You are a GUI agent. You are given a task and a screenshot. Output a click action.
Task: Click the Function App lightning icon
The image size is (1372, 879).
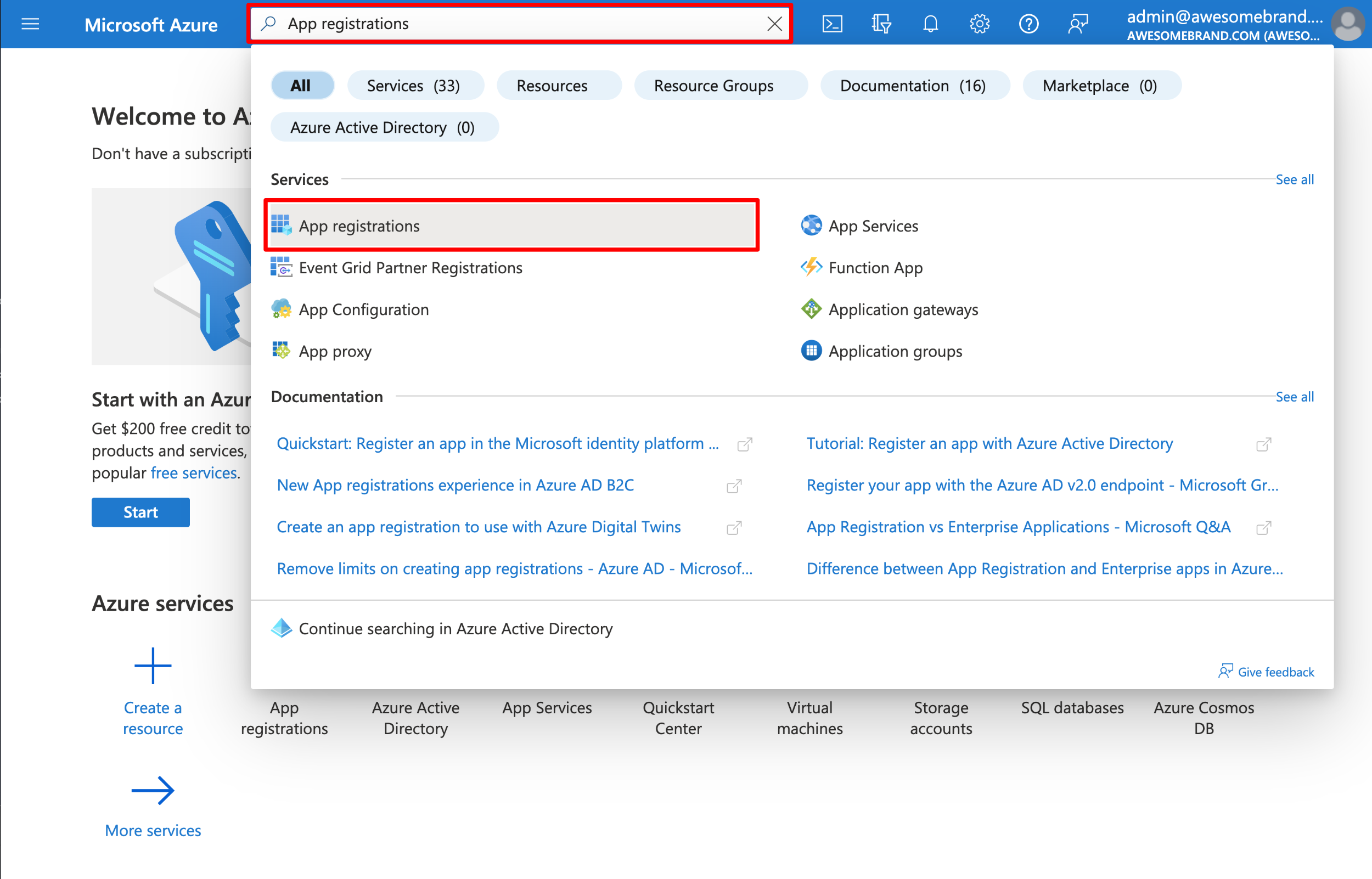[x=811, y=267]
